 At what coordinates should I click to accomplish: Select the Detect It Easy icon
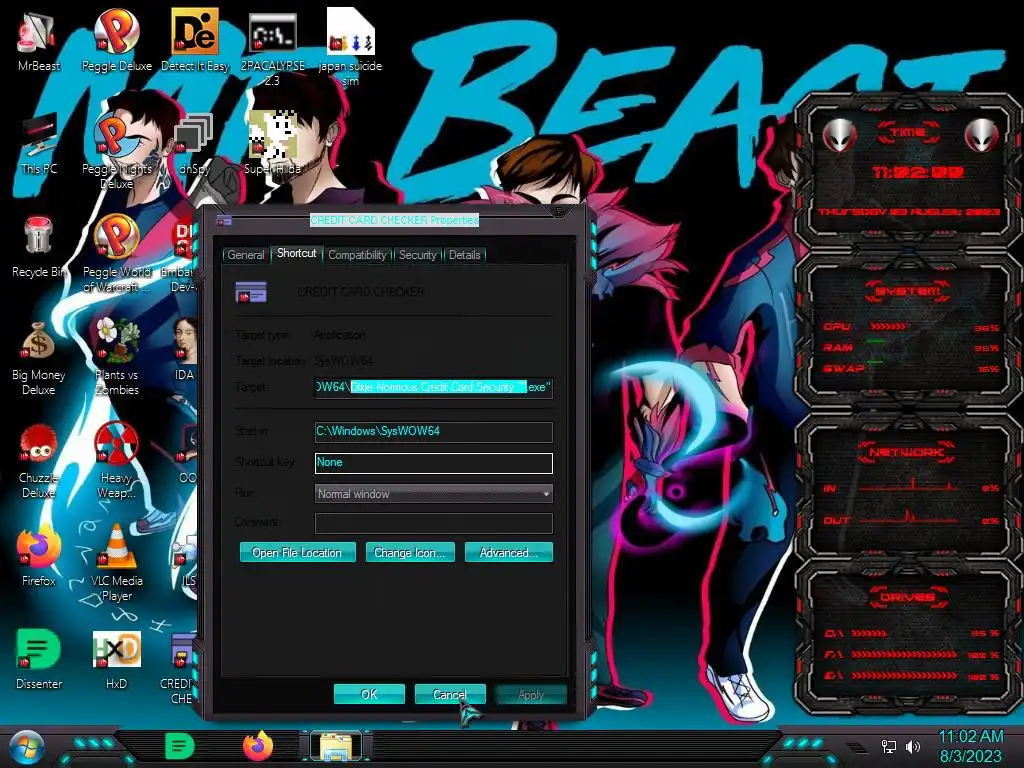pyautogui.click(x=195, y=39)
